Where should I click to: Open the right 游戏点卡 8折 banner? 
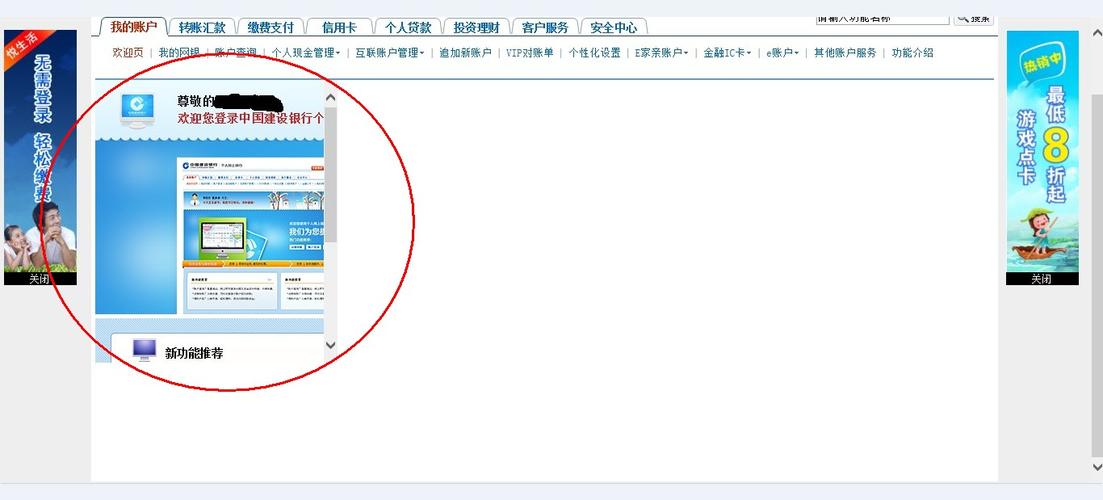1042,151
